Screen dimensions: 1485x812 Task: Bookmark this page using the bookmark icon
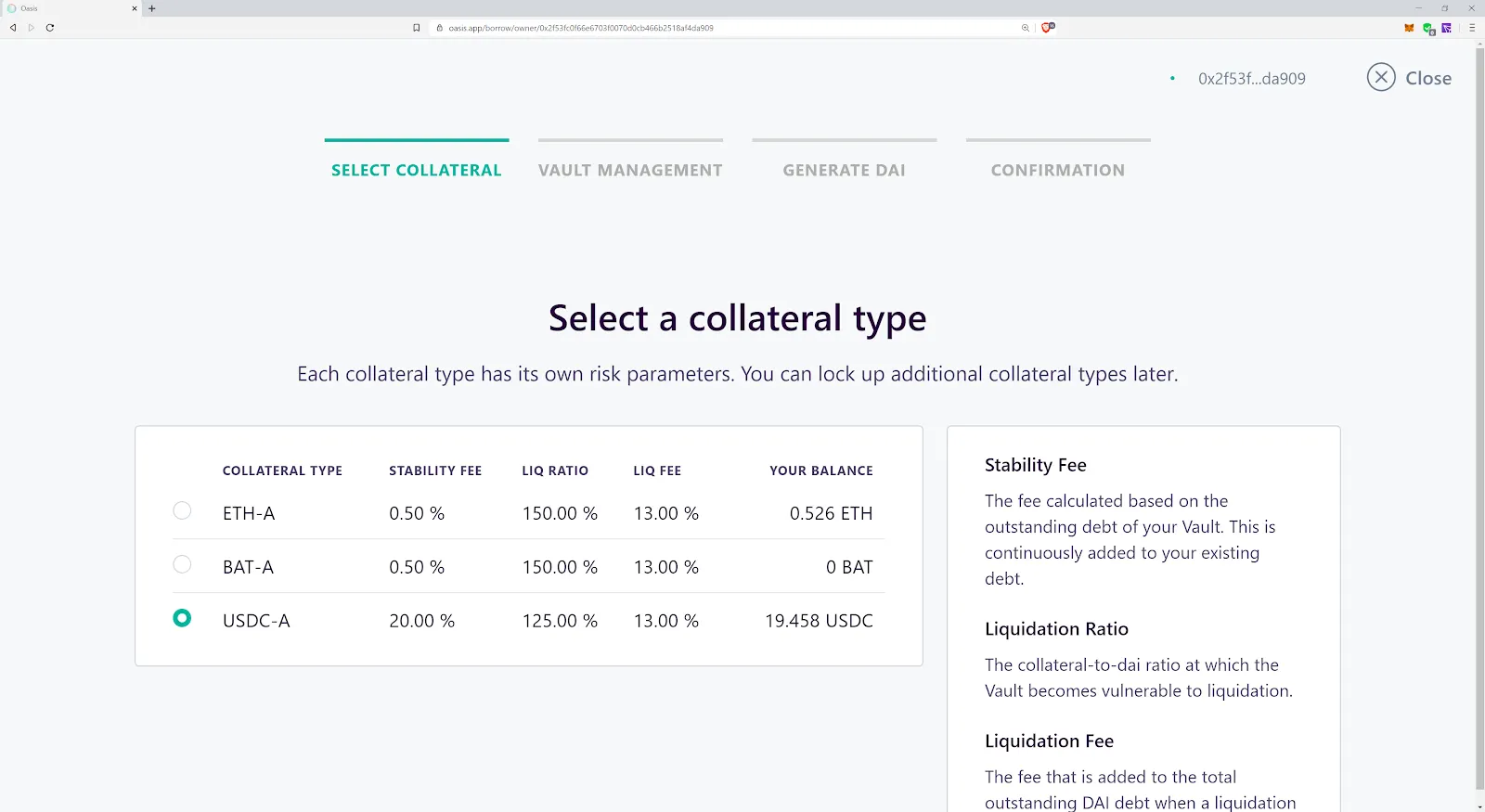(x=417, y=28)
